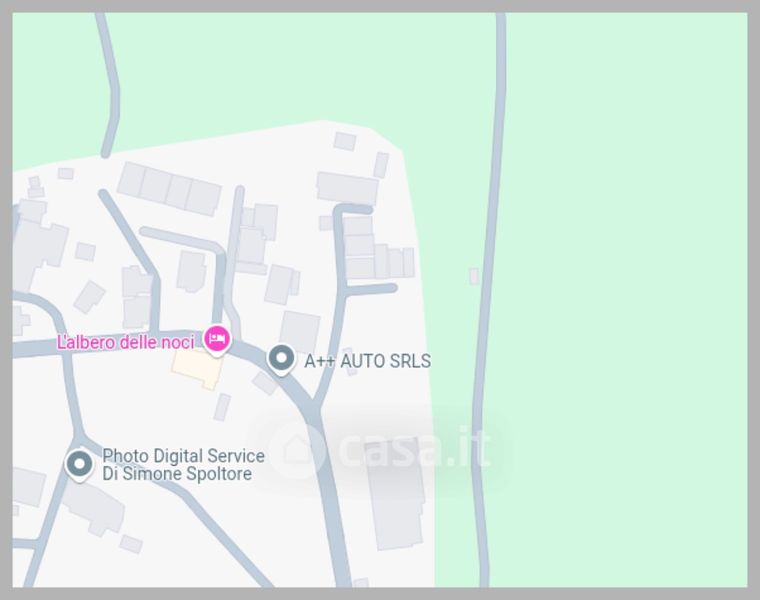Click the road fork south of A++ AUTO SRLS
The image size is (760, 600).
pos(314,408)
